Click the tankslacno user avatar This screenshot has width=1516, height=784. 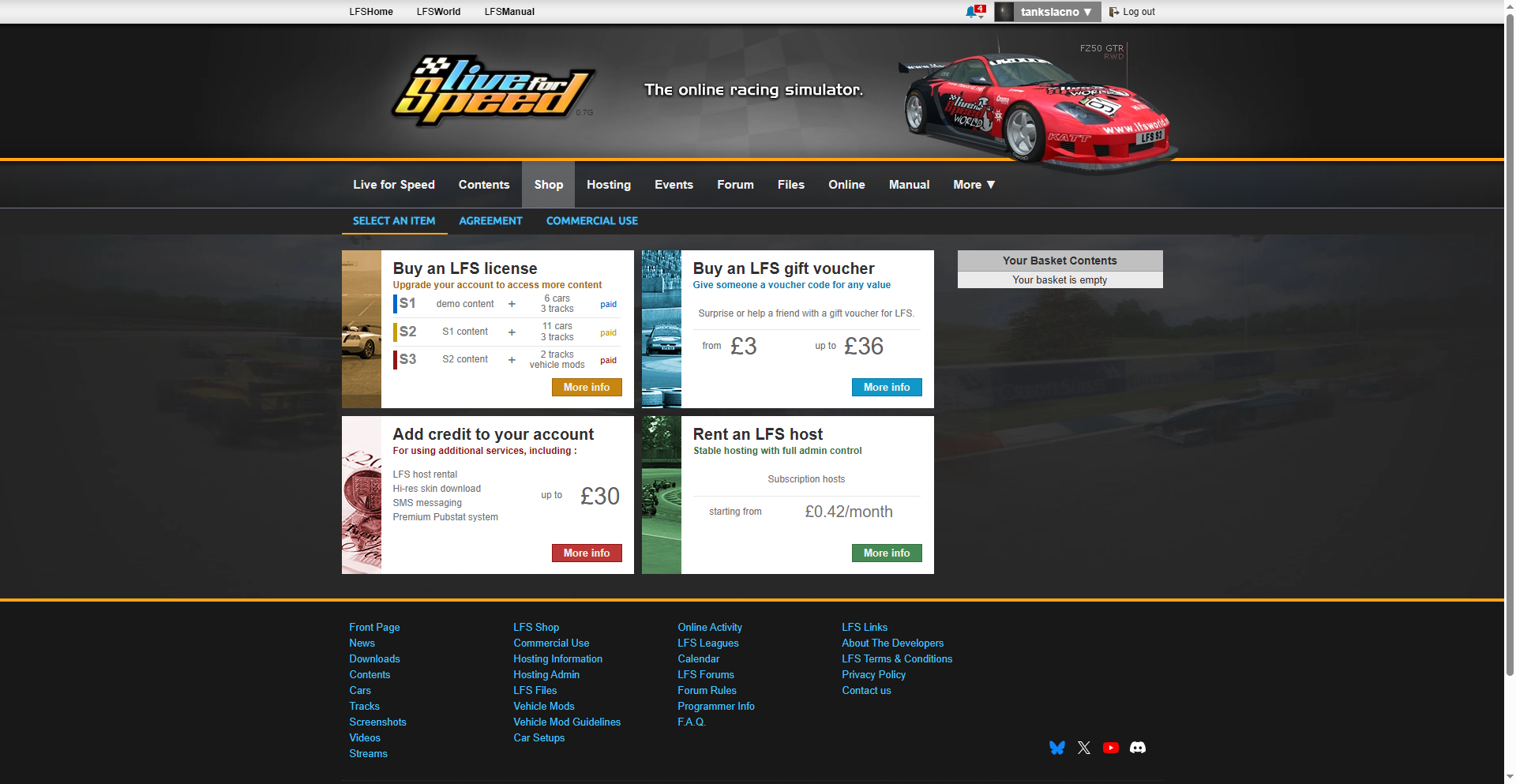tap(1004, 12)
